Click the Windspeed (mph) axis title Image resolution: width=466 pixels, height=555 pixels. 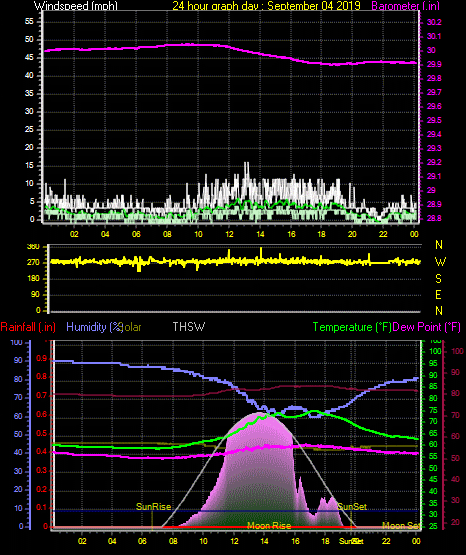[75, 6]
